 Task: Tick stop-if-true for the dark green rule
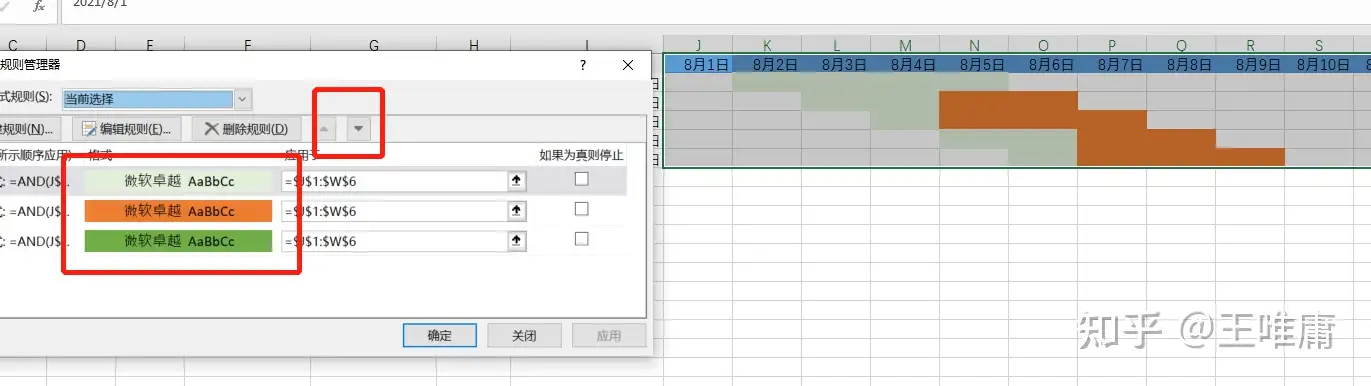click(581, 239)
